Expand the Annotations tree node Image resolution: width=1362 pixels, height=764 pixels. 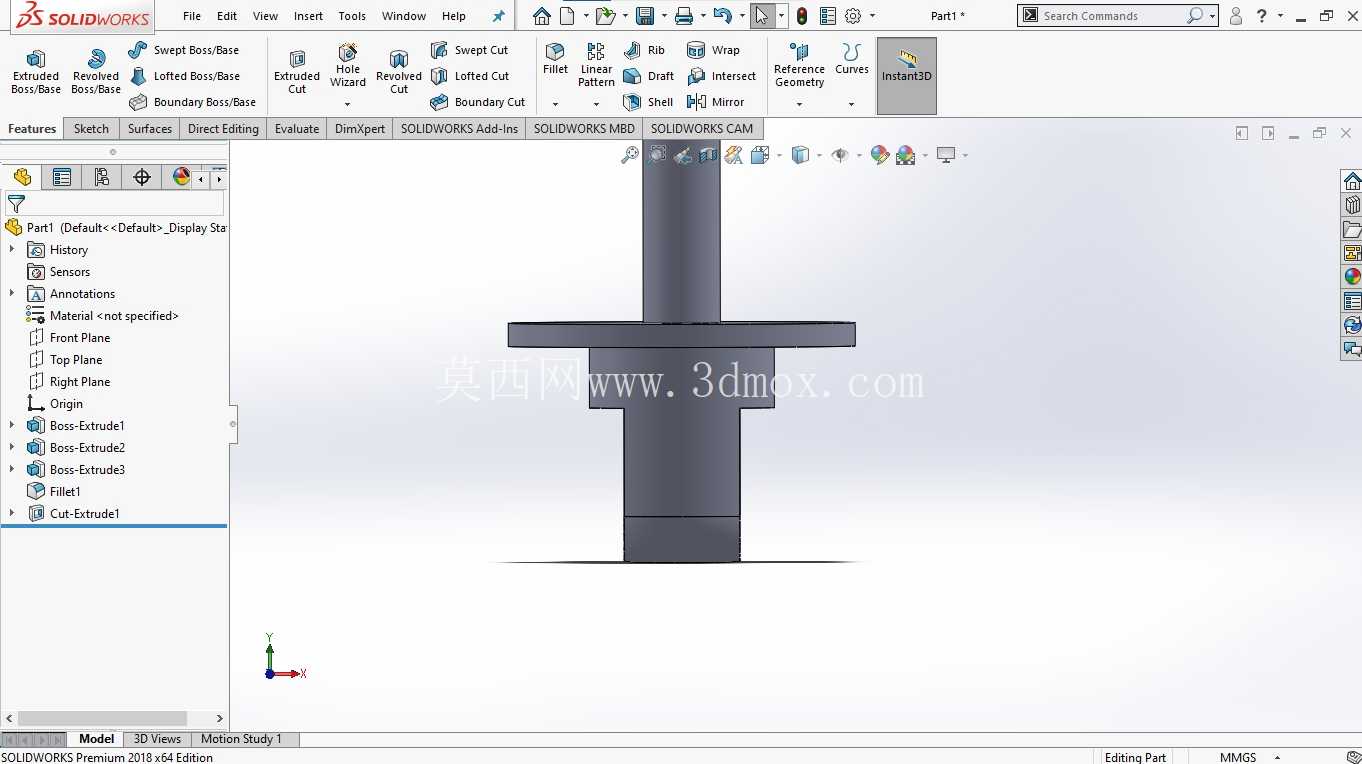click(12, 294)
